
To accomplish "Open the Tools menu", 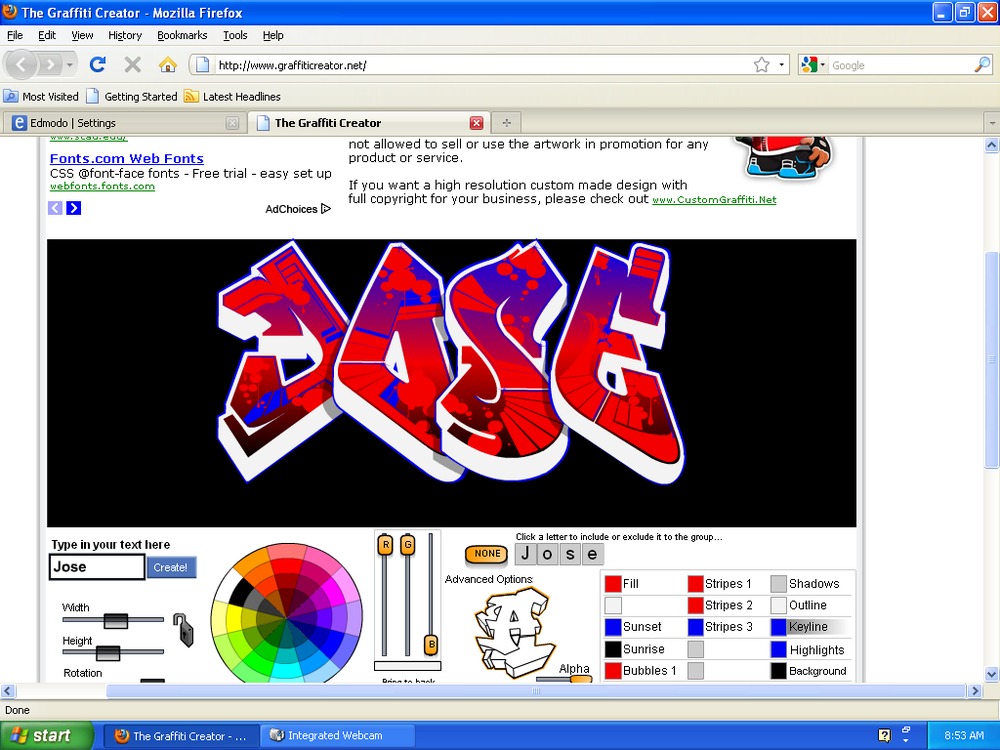I will coord(235,35).
